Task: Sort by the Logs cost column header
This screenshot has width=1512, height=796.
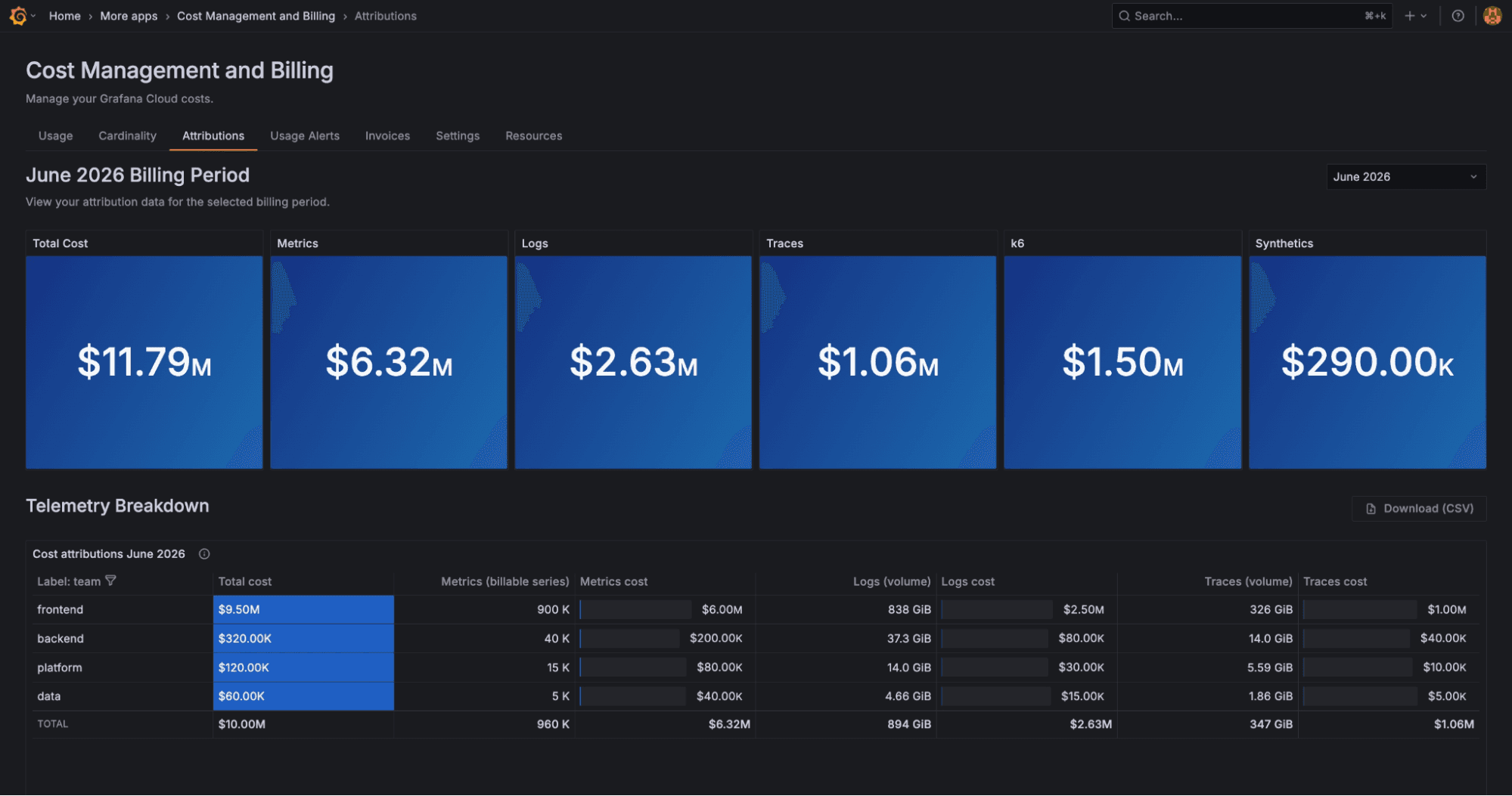Action: point(967,581)
